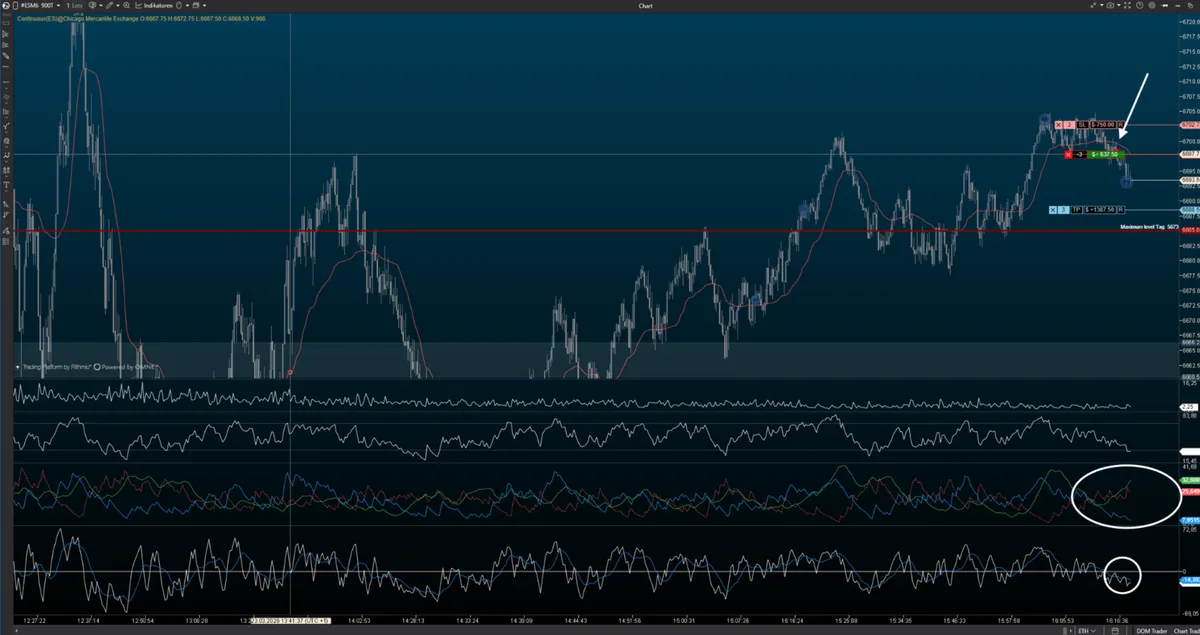1200x635 pixels.
Task: Click the topmost tool icon in left toolbar
Action: [5, 21]
